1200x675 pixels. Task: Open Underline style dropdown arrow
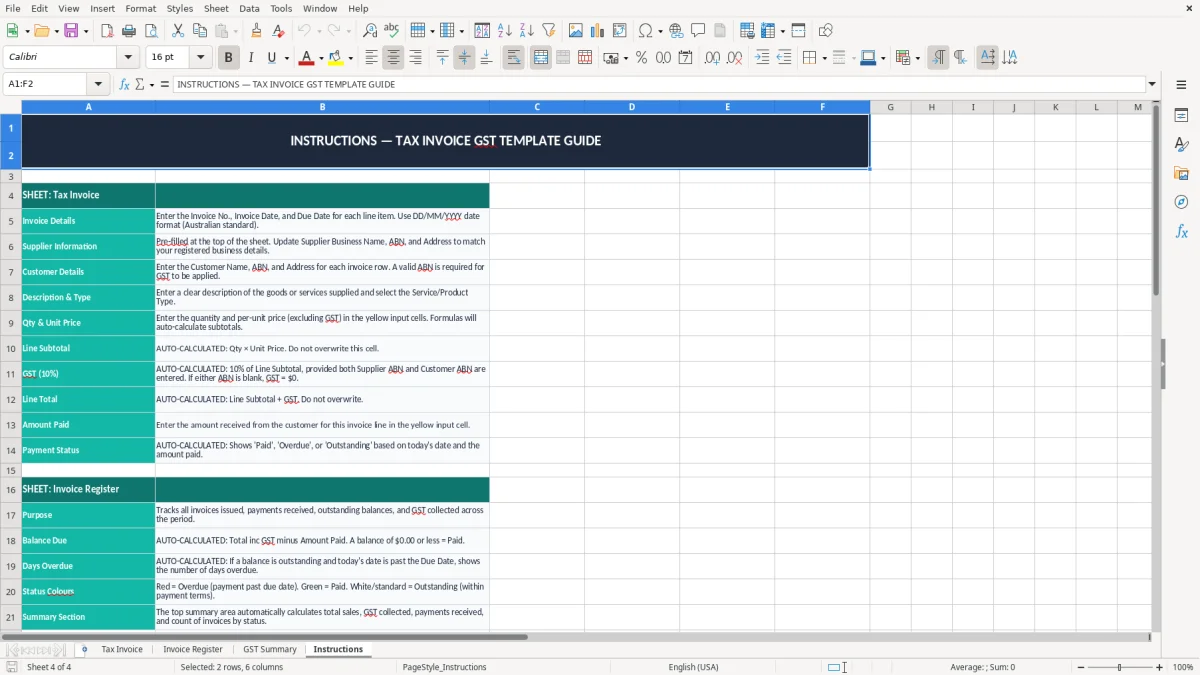click(286, 58)
